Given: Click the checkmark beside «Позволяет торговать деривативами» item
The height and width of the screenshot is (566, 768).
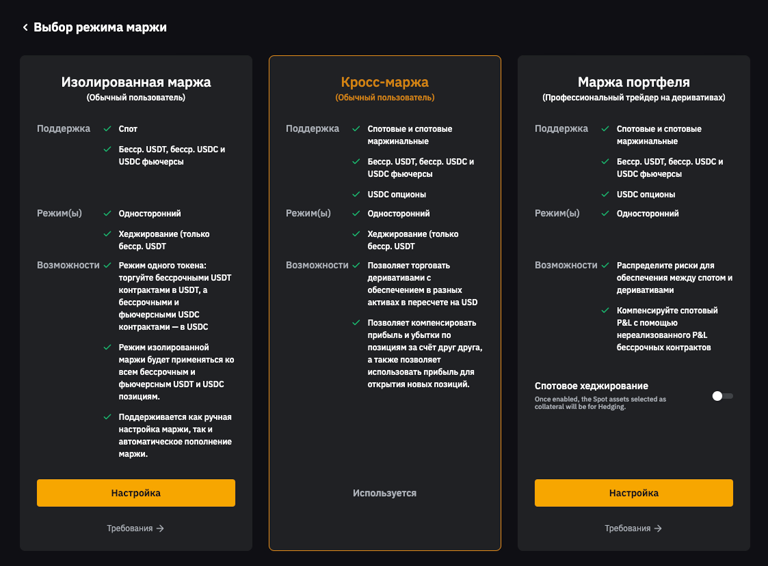Looking at the screenshot, I should pos(357,265).
